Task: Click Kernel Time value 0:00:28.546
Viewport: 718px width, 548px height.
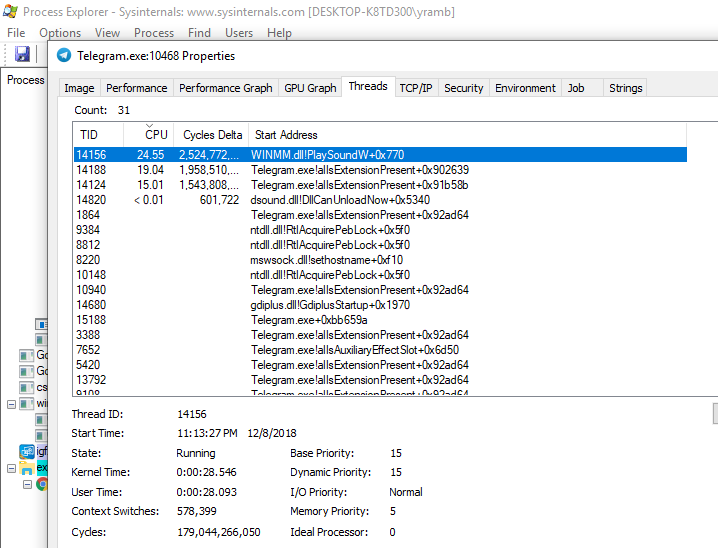Action: pos(207,472)
